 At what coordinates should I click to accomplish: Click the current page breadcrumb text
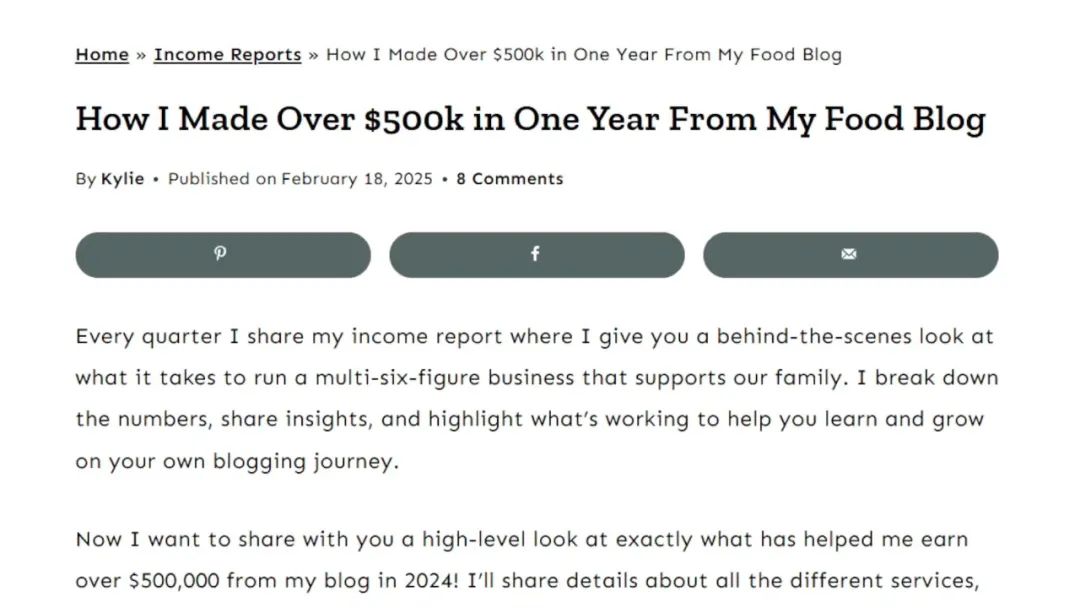click(x=583, y=54)
